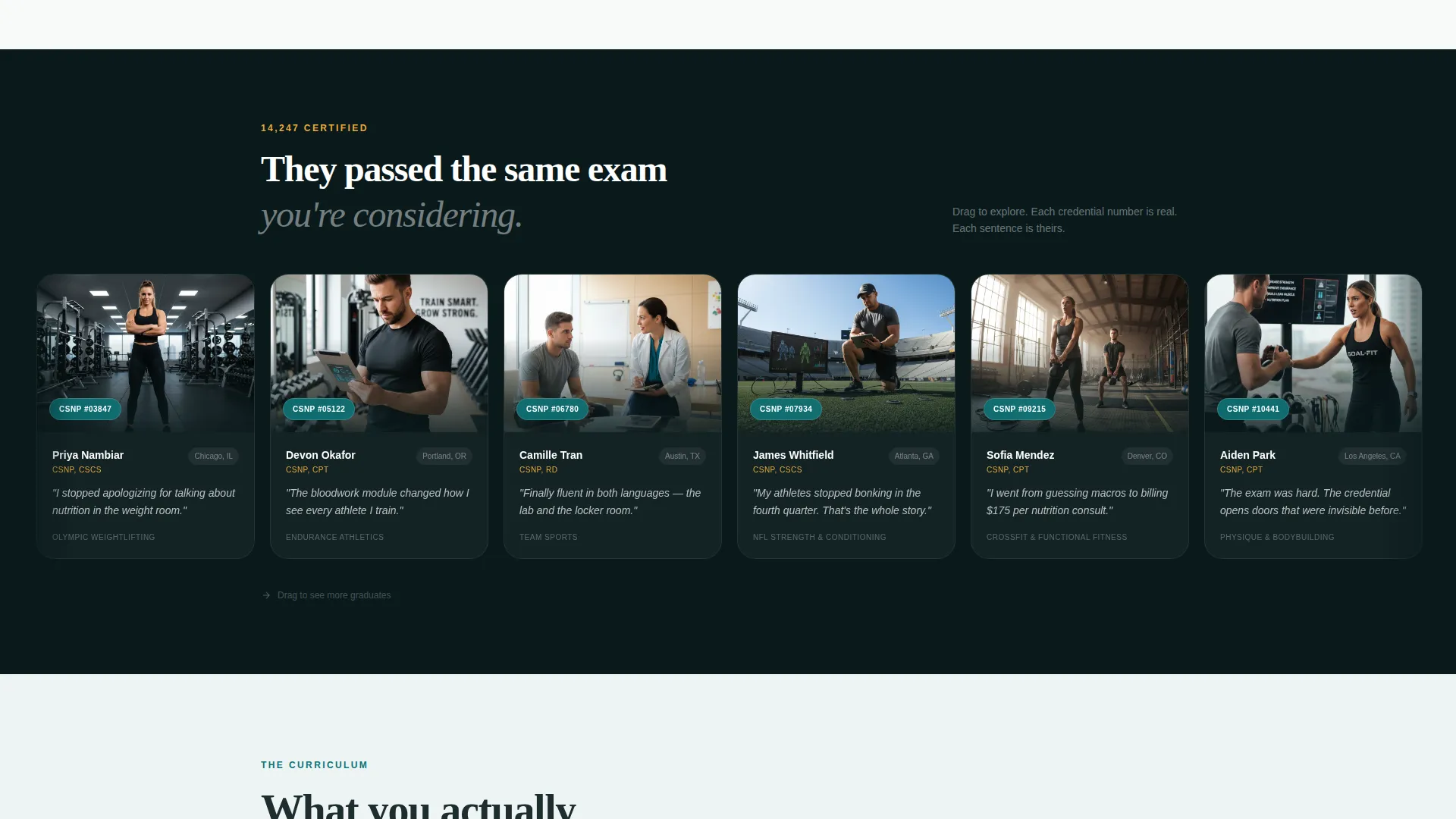Select the Denver, CO location tag
The image size is (1456, 819).
[x=1147, y=456]
